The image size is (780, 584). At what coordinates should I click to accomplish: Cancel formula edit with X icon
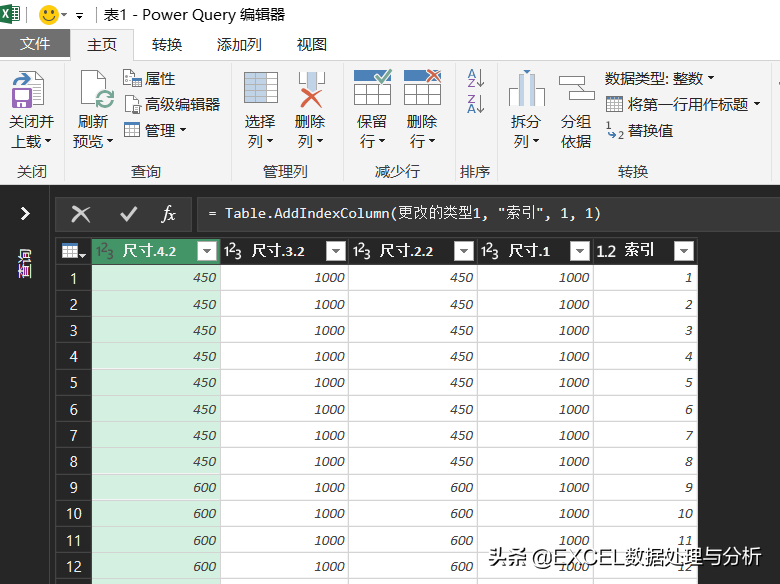(x=81, y=214)
